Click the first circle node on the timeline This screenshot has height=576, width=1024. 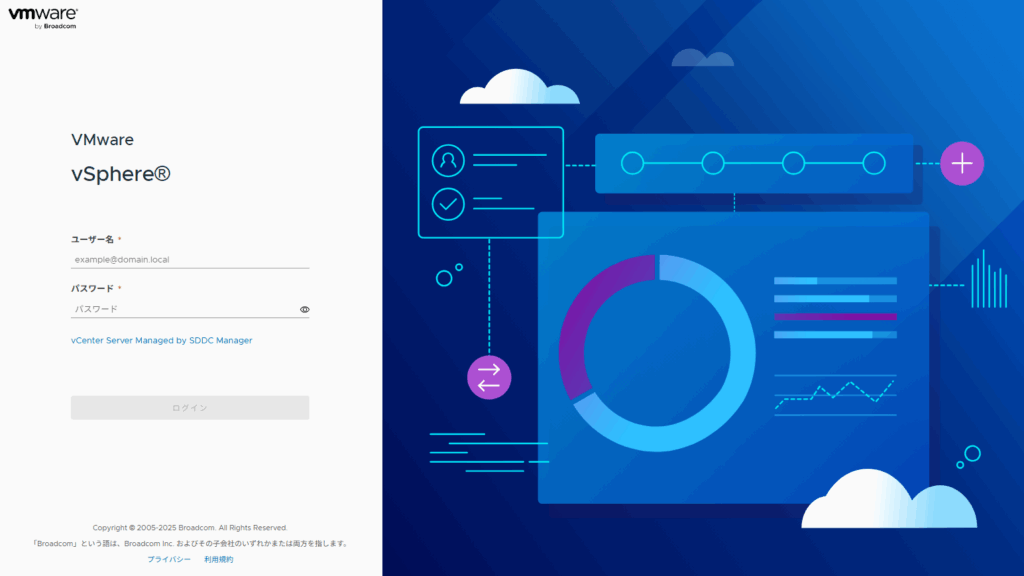point(632,163)
